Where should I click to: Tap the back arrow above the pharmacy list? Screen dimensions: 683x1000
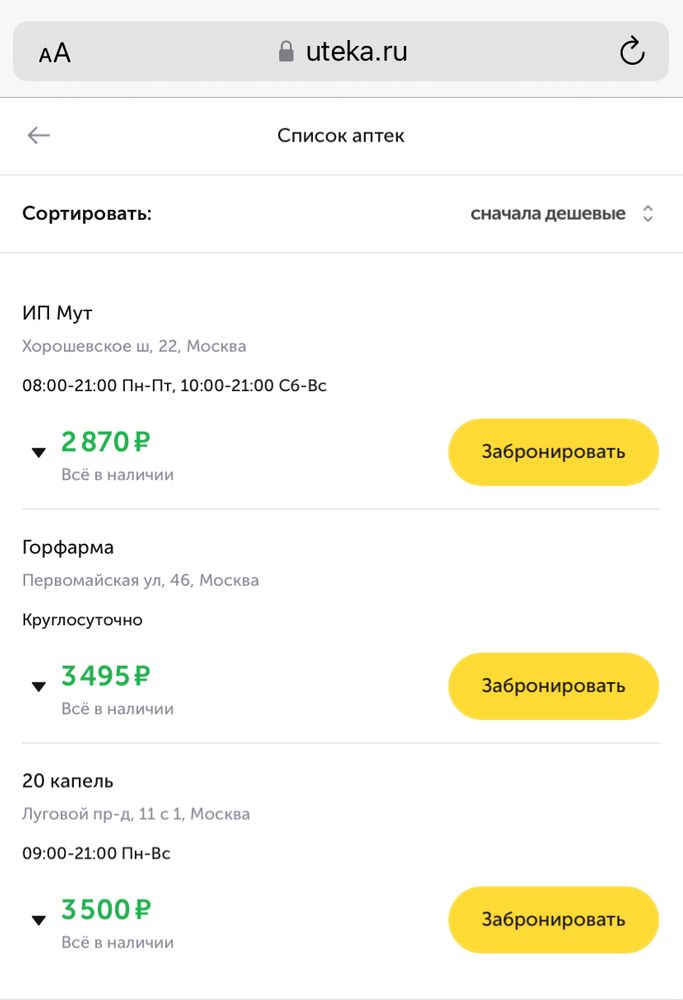[x=38, y=135]
